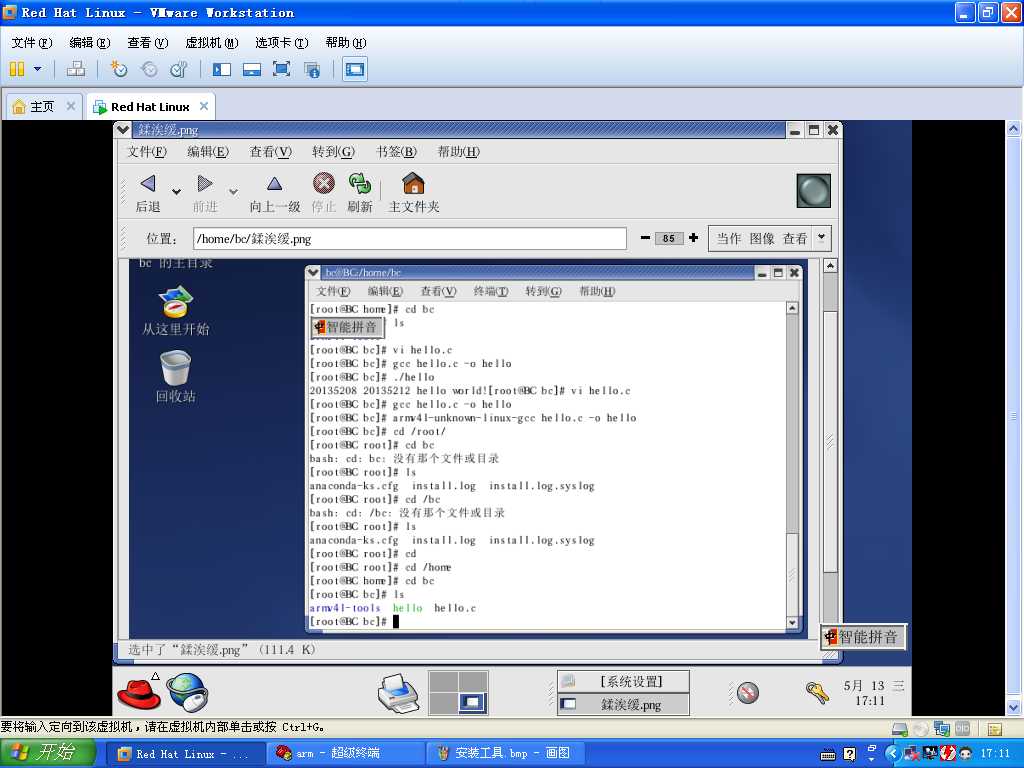Screen dimensions: 1024x768
Task: Zoom in with the plus button
Action: click(694, 238)
